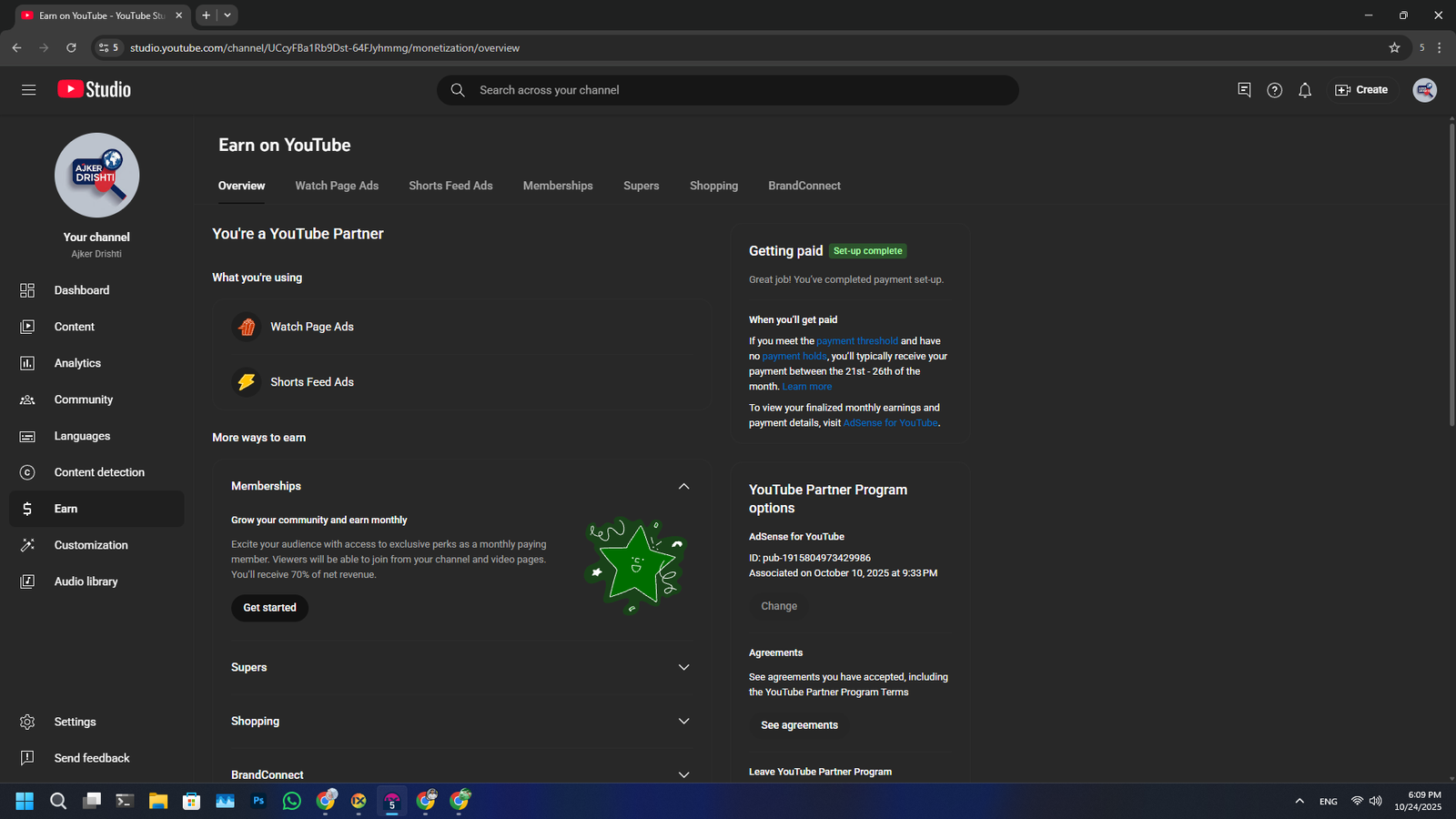Open the AdSense for YouTube link
This screenshot has width=1456, height=819.
click(890, 423)
